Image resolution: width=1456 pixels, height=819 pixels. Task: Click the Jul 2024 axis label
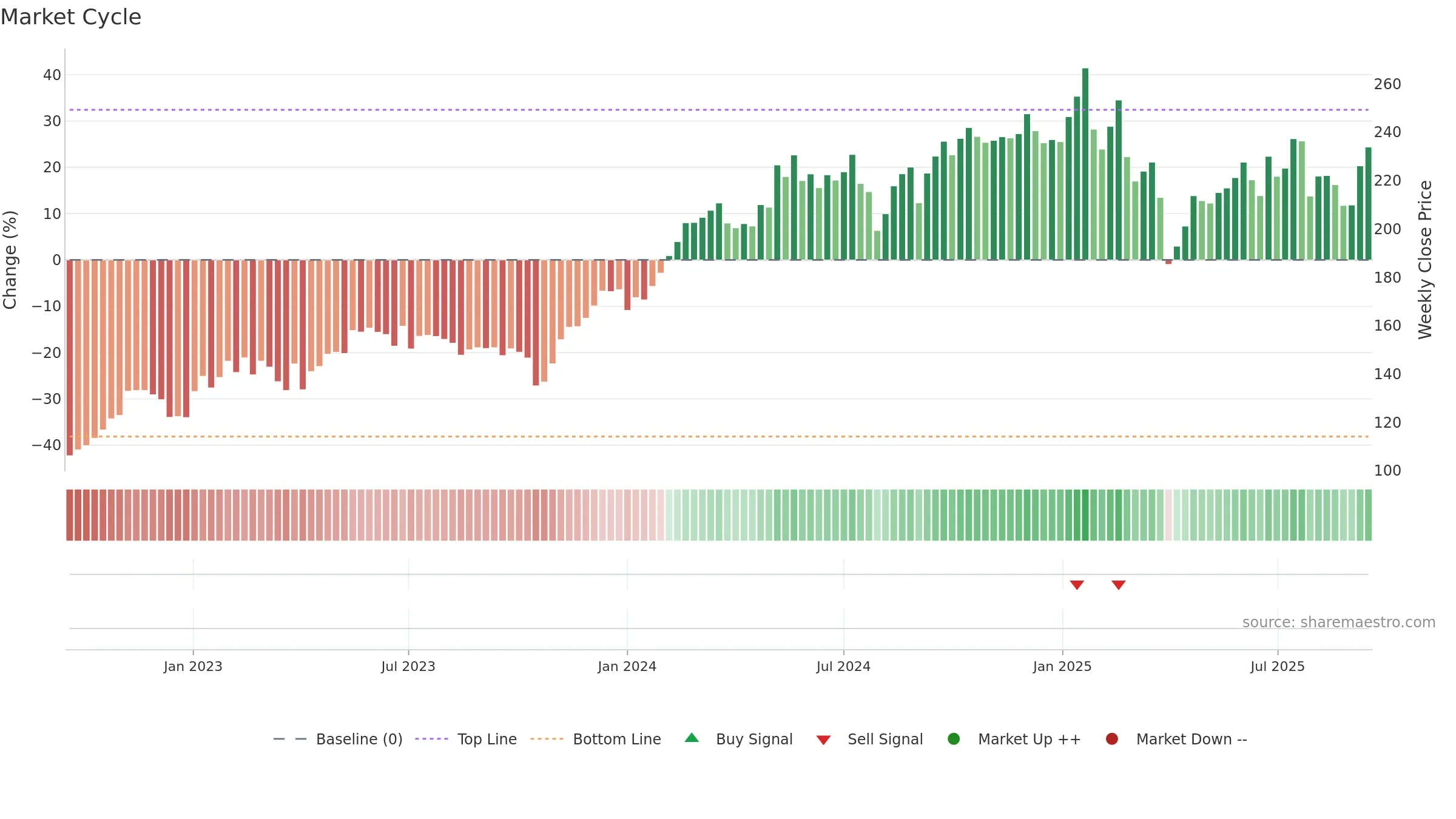pos(843,667)
